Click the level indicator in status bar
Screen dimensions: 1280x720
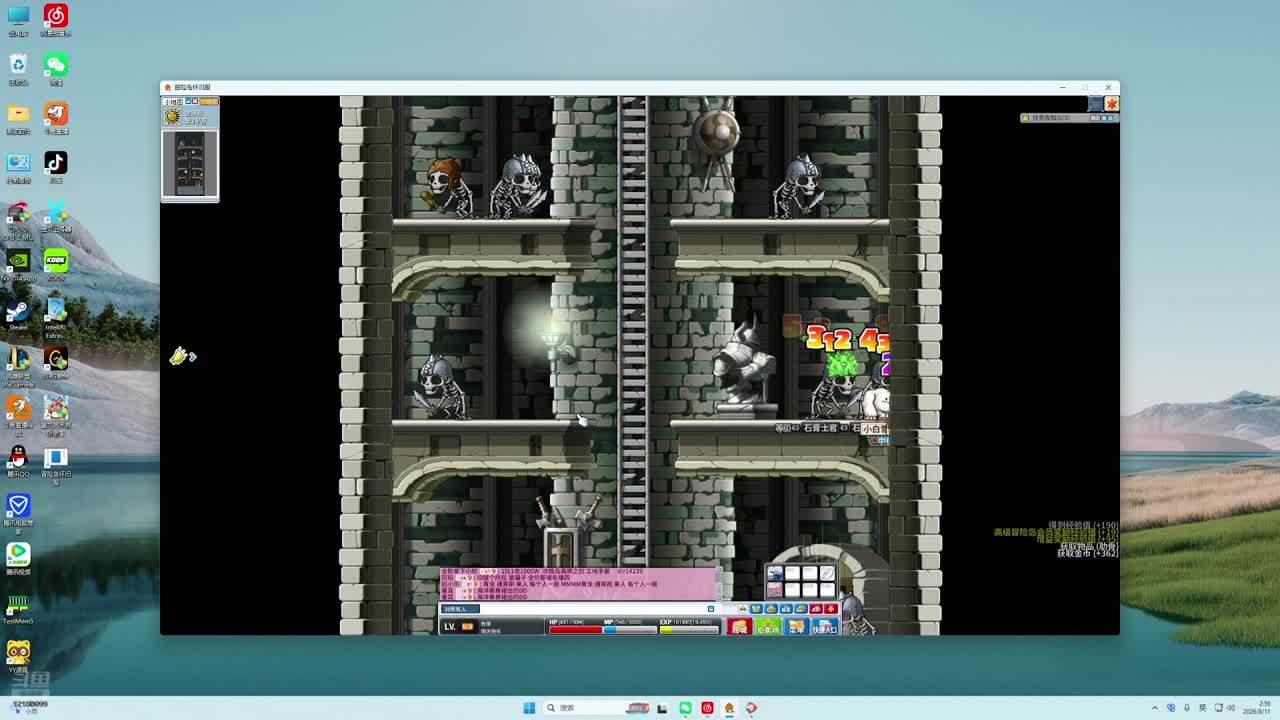pos(458,626)
